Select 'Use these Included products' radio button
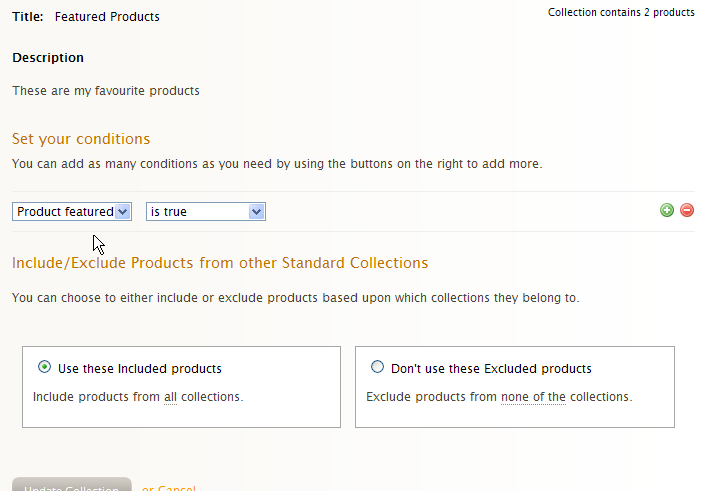708x491 pixels. (x=44, y=367)
